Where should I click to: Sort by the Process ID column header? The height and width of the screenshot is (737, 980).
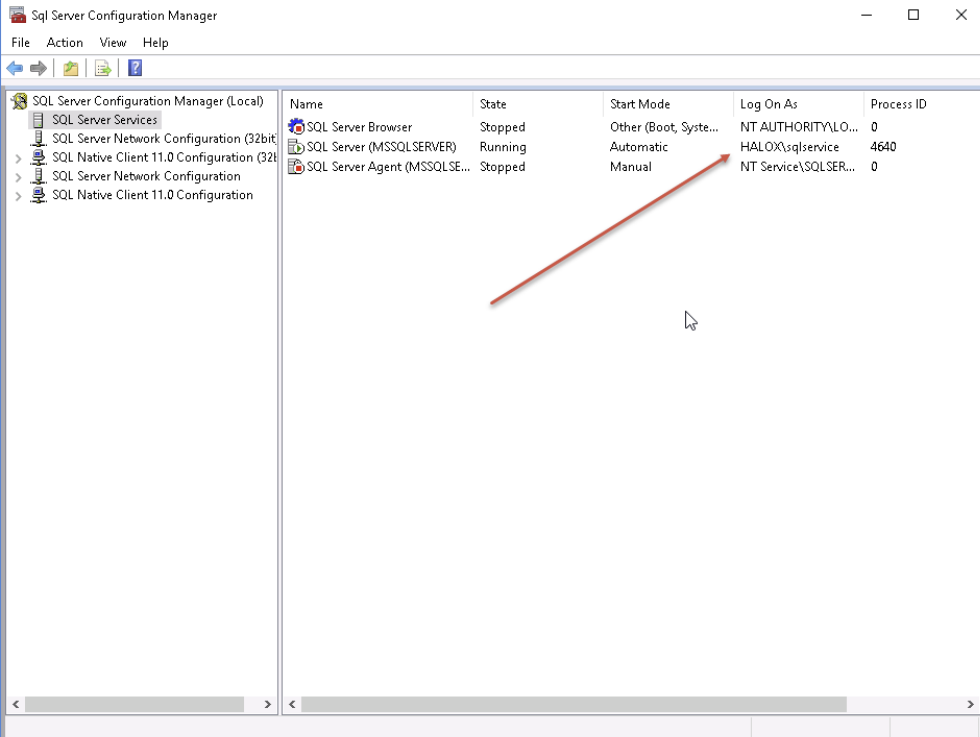(x=921, y=104)
